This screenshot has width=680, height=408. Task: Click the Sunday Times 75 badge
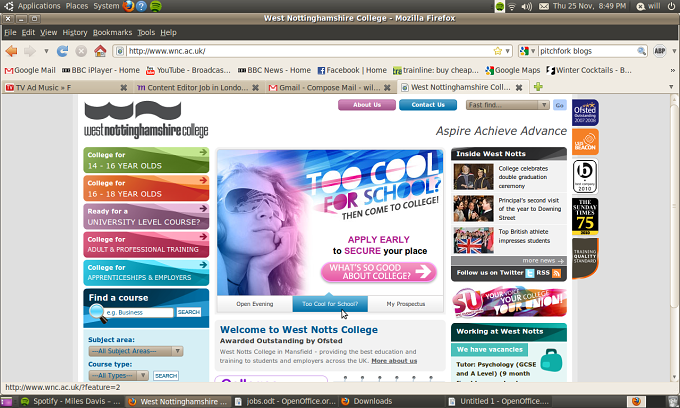click(x=585, y=216)
